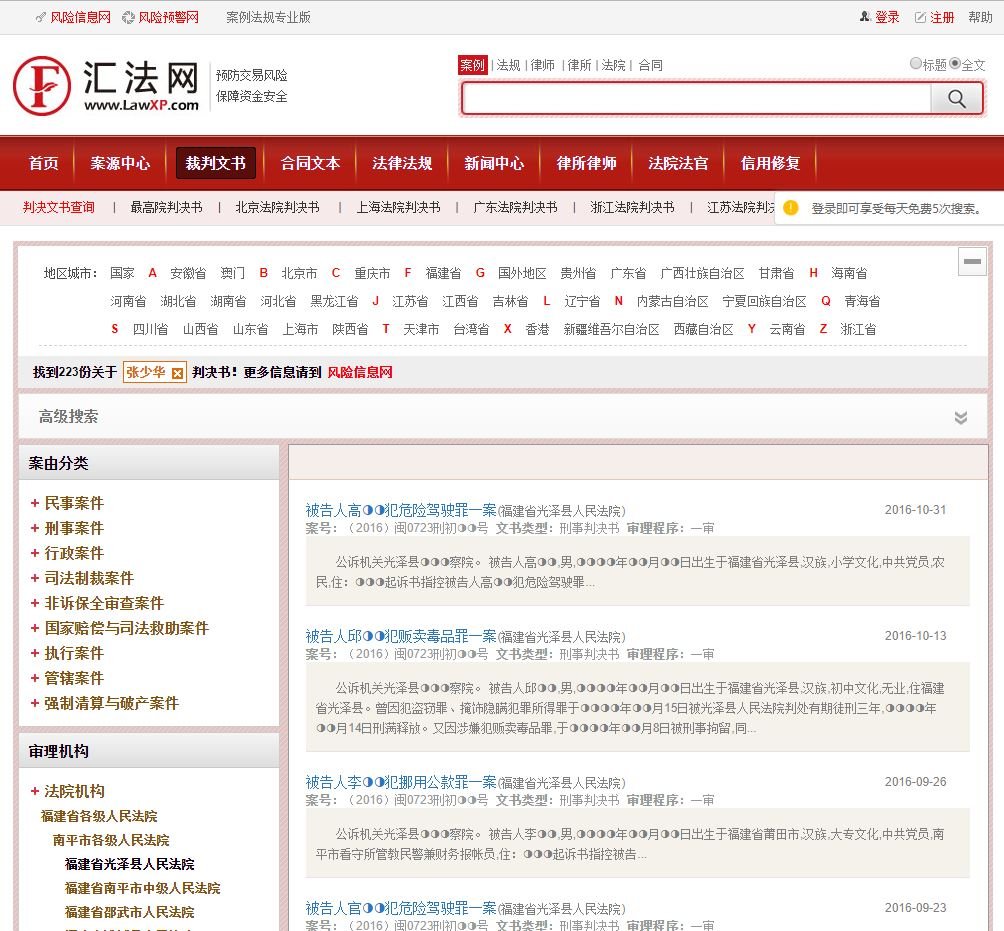Open case 被告人官犯危险驾驶罪一案
Screen dimensions: 1004x931
(401, 909)
